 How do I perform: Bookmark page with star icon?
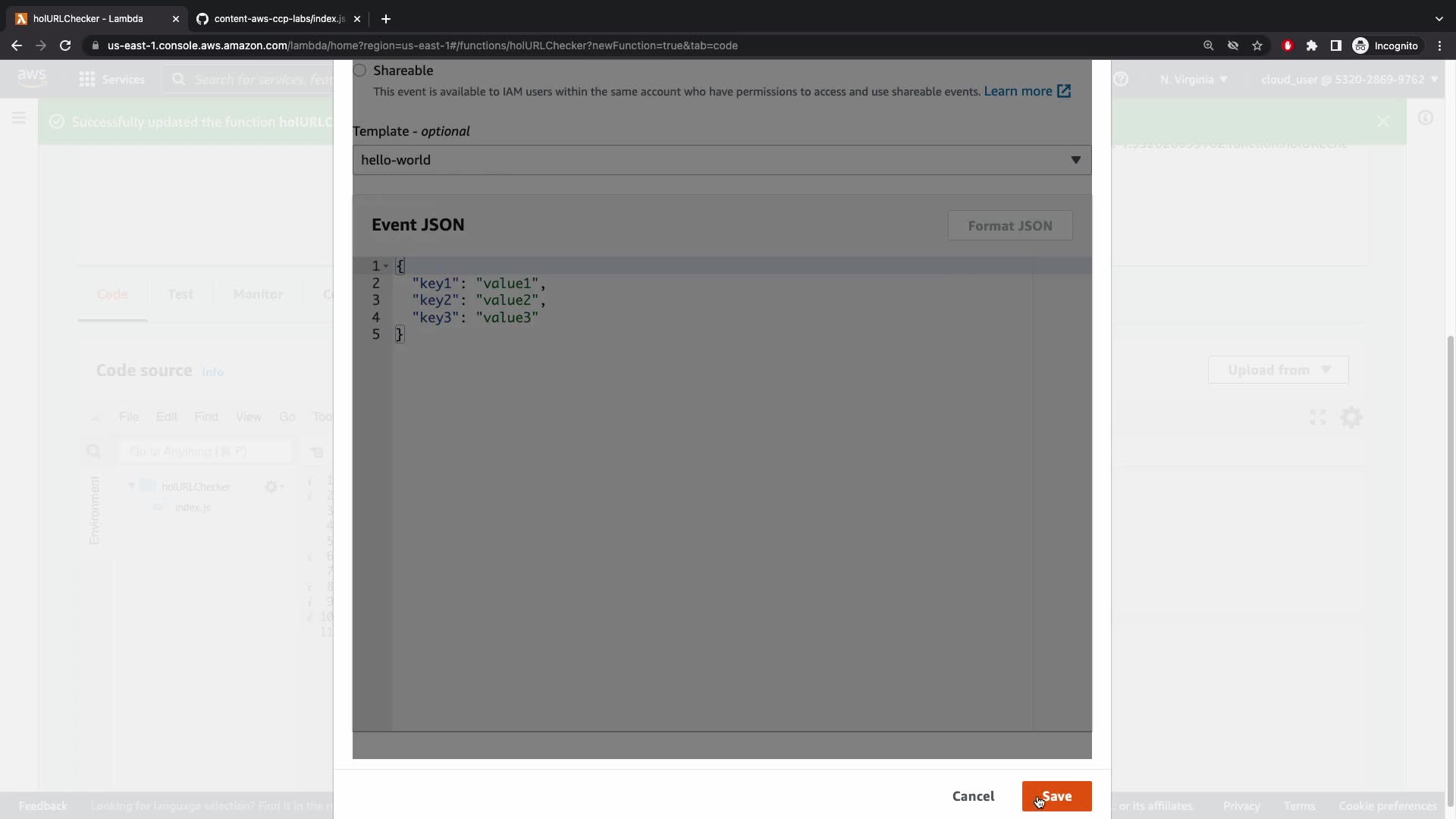[x=1257, y=45]
